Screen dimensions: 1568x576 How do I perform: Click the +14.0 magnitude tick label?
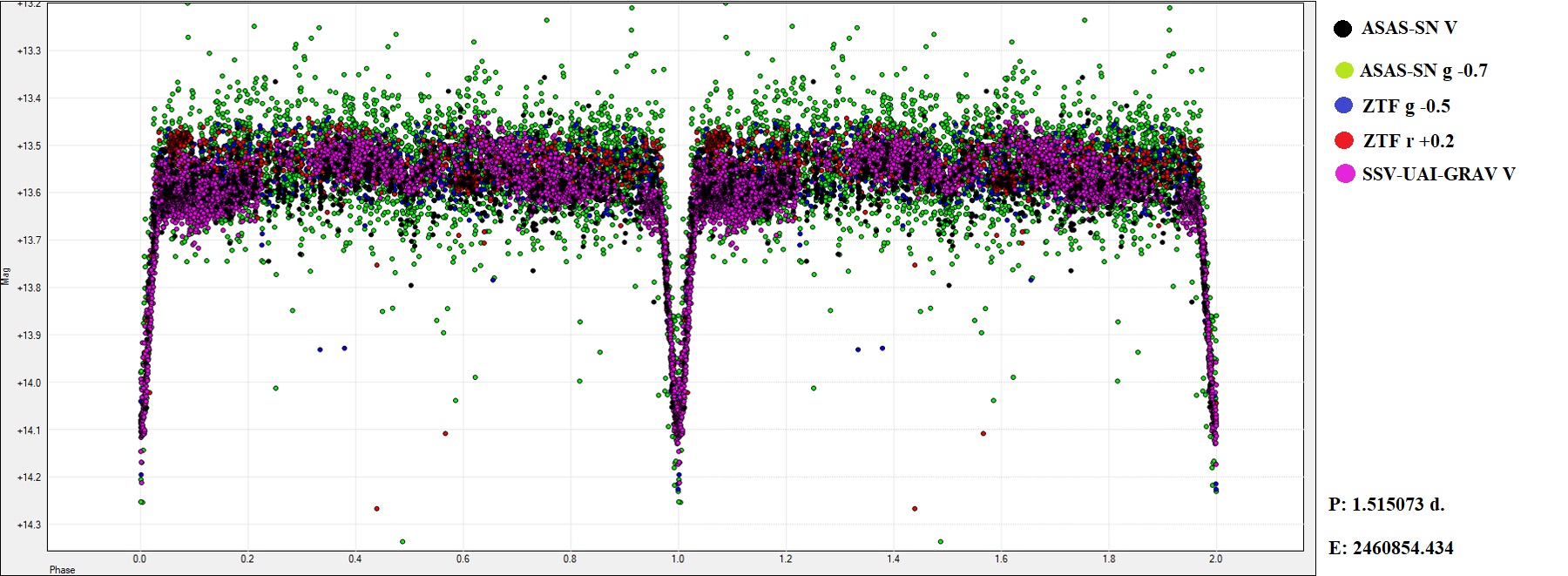click(x=29, y=383)
